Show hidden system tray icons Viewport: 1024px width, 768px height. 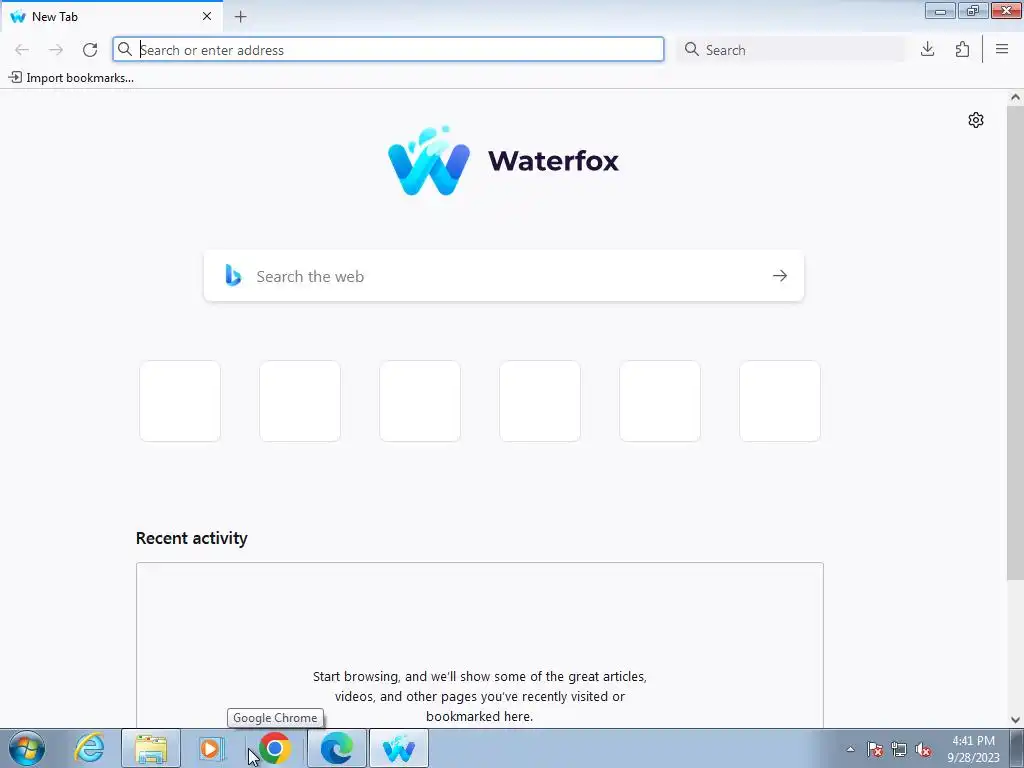[x=850, y=749]
